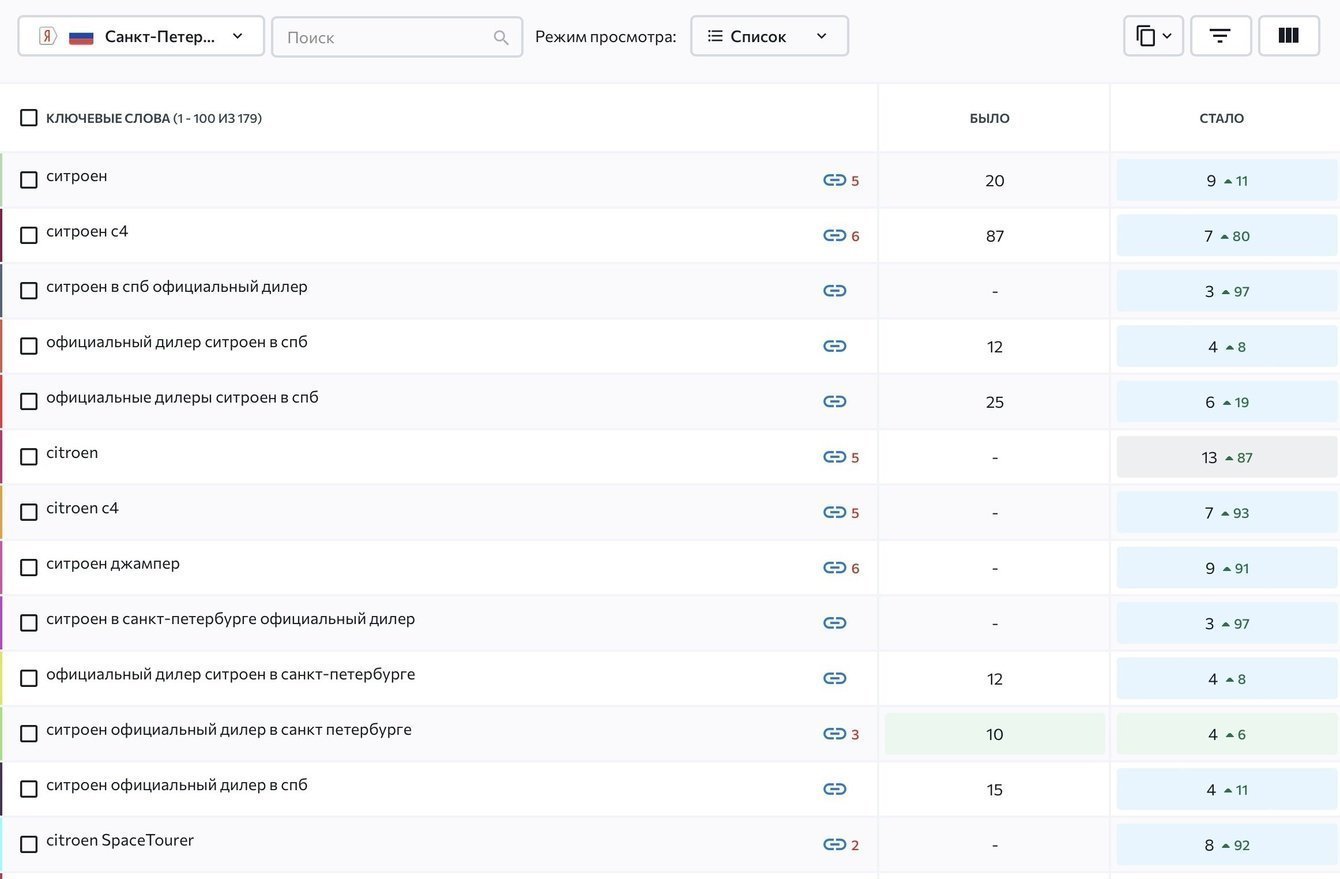Check the box for ситроен с4
The image size is (1340, 879).
point(29,235)
